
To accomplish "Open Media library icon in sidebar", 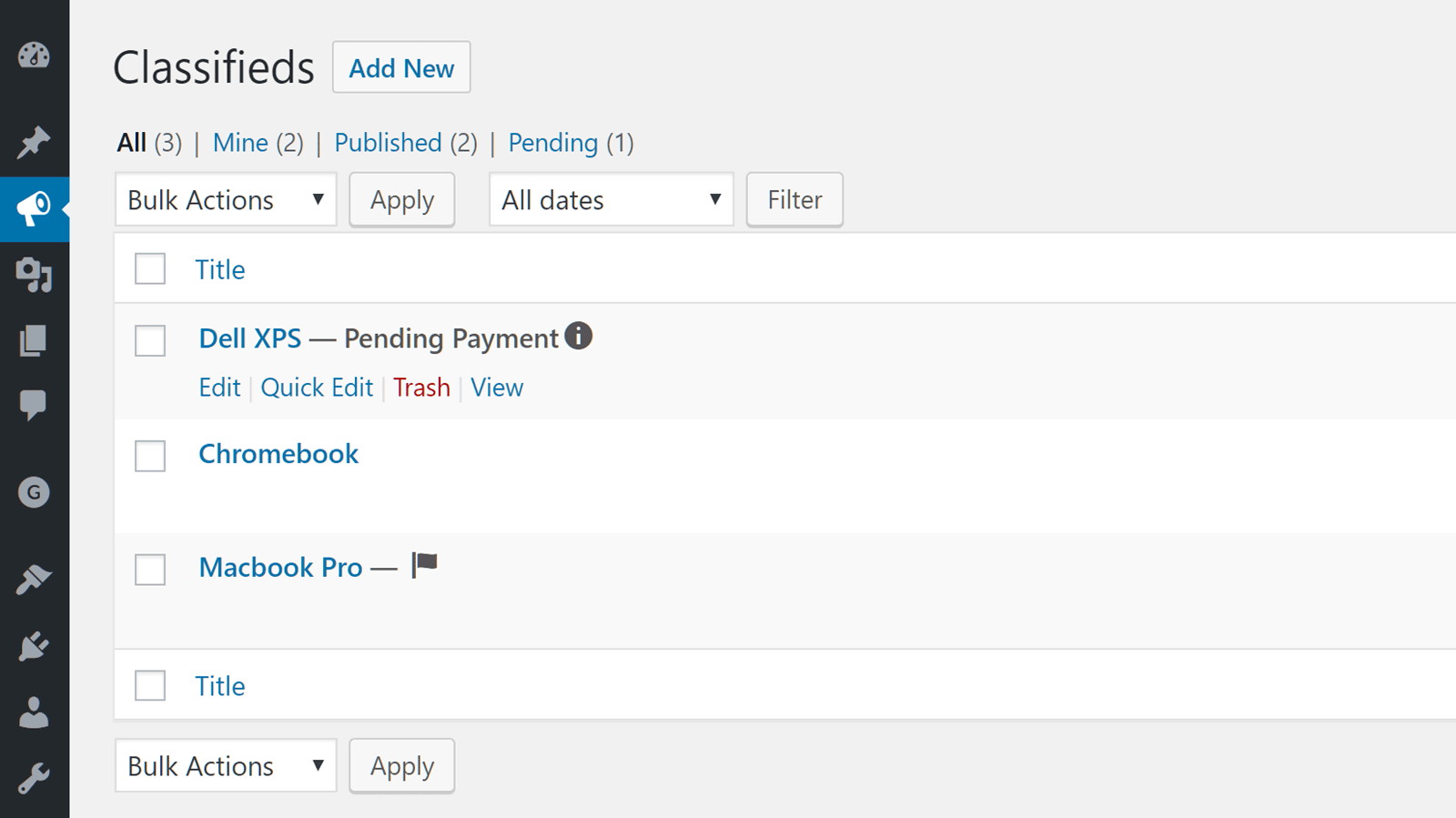I will pyautogui.click(x=34, y=274).
